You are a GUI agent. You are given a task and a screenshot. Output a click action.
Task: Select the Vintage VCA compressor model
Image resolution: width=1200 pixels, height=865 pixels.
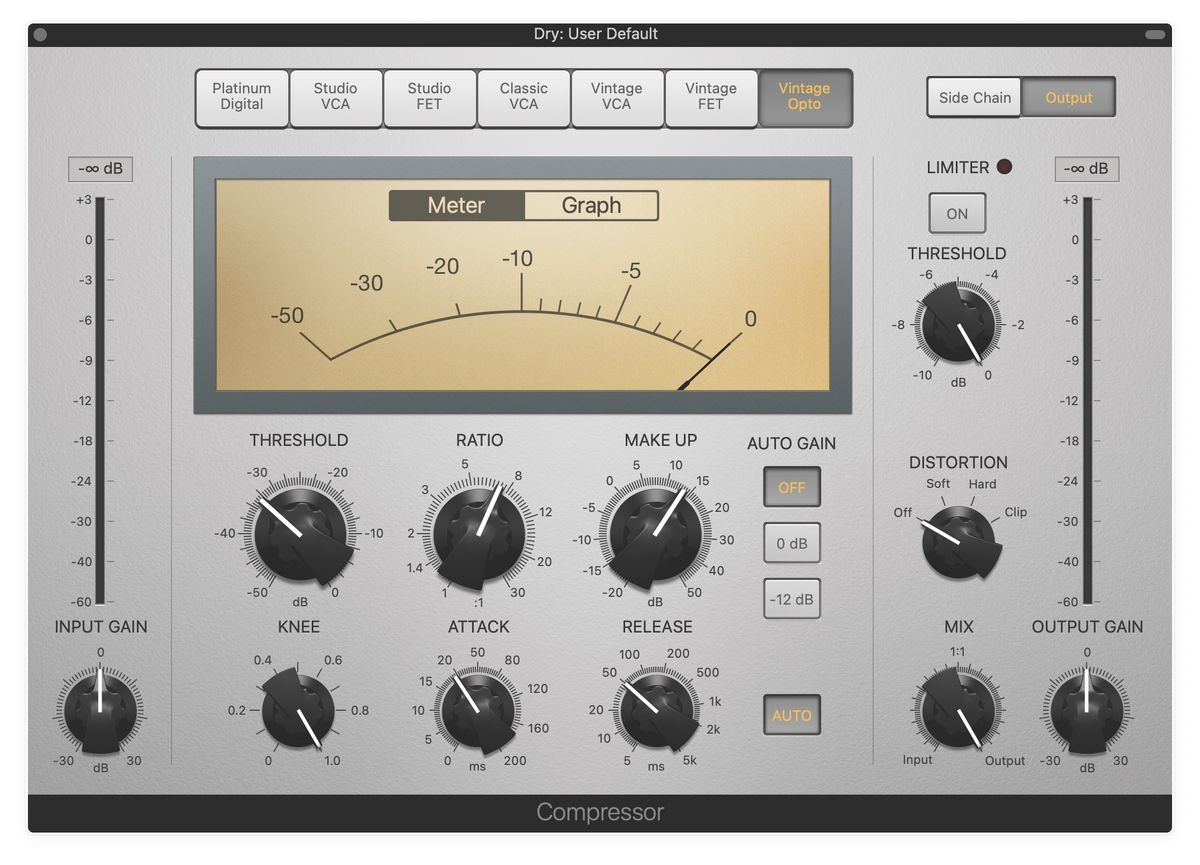(x=617, y=97)
